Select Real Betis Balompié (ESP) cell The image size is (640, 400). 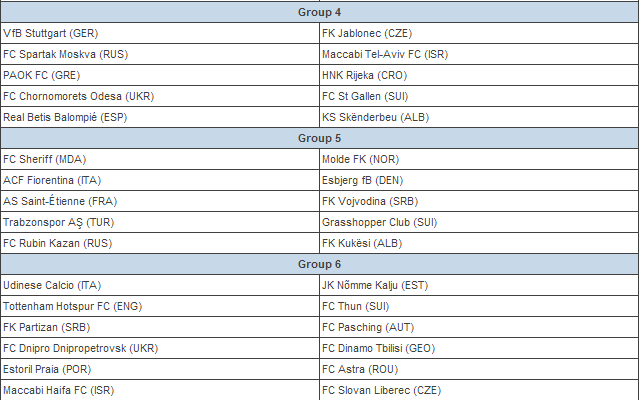65,117
